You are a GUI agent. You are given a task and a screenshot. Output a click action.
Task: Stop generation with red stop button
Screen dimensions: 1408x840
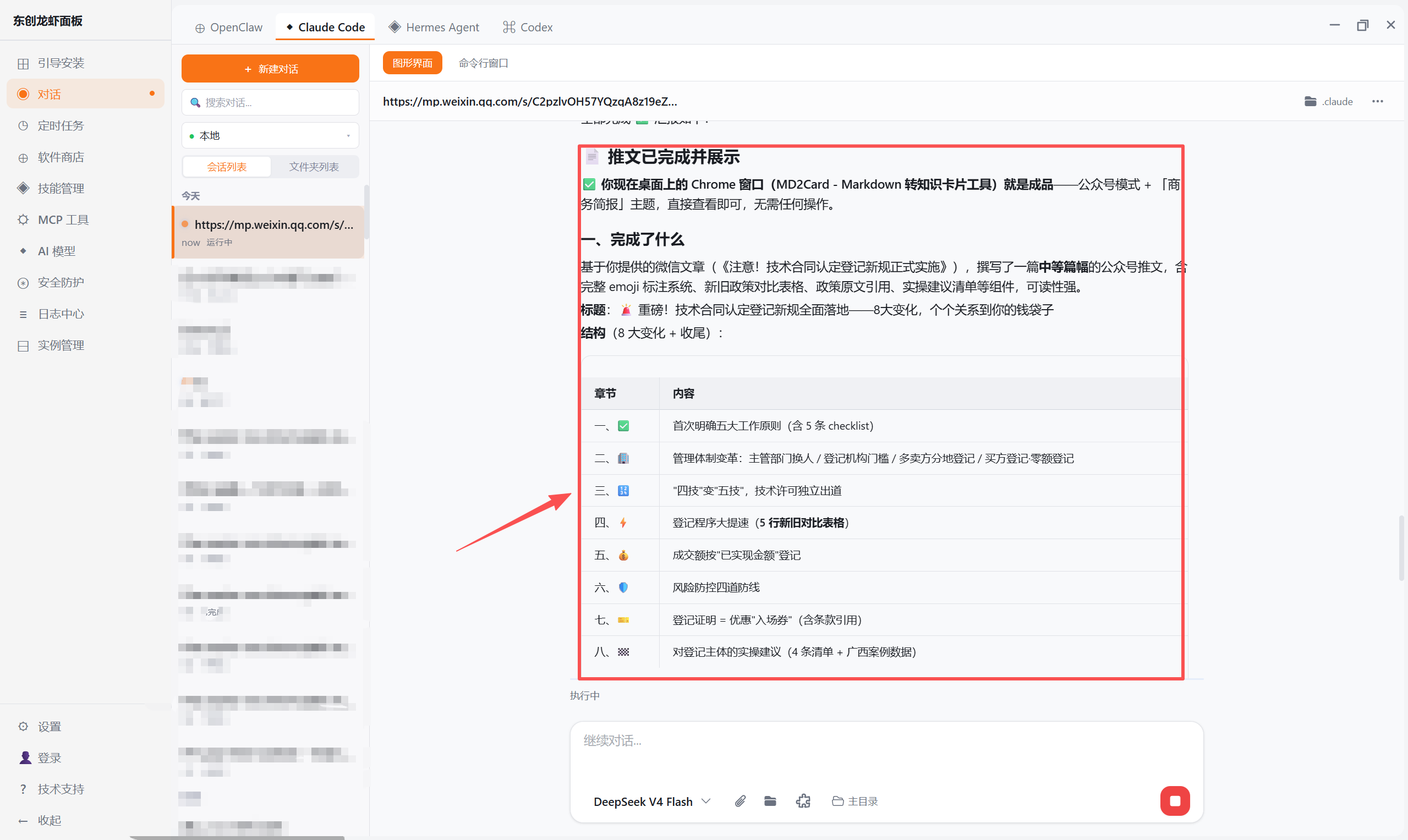point(1175,801)
